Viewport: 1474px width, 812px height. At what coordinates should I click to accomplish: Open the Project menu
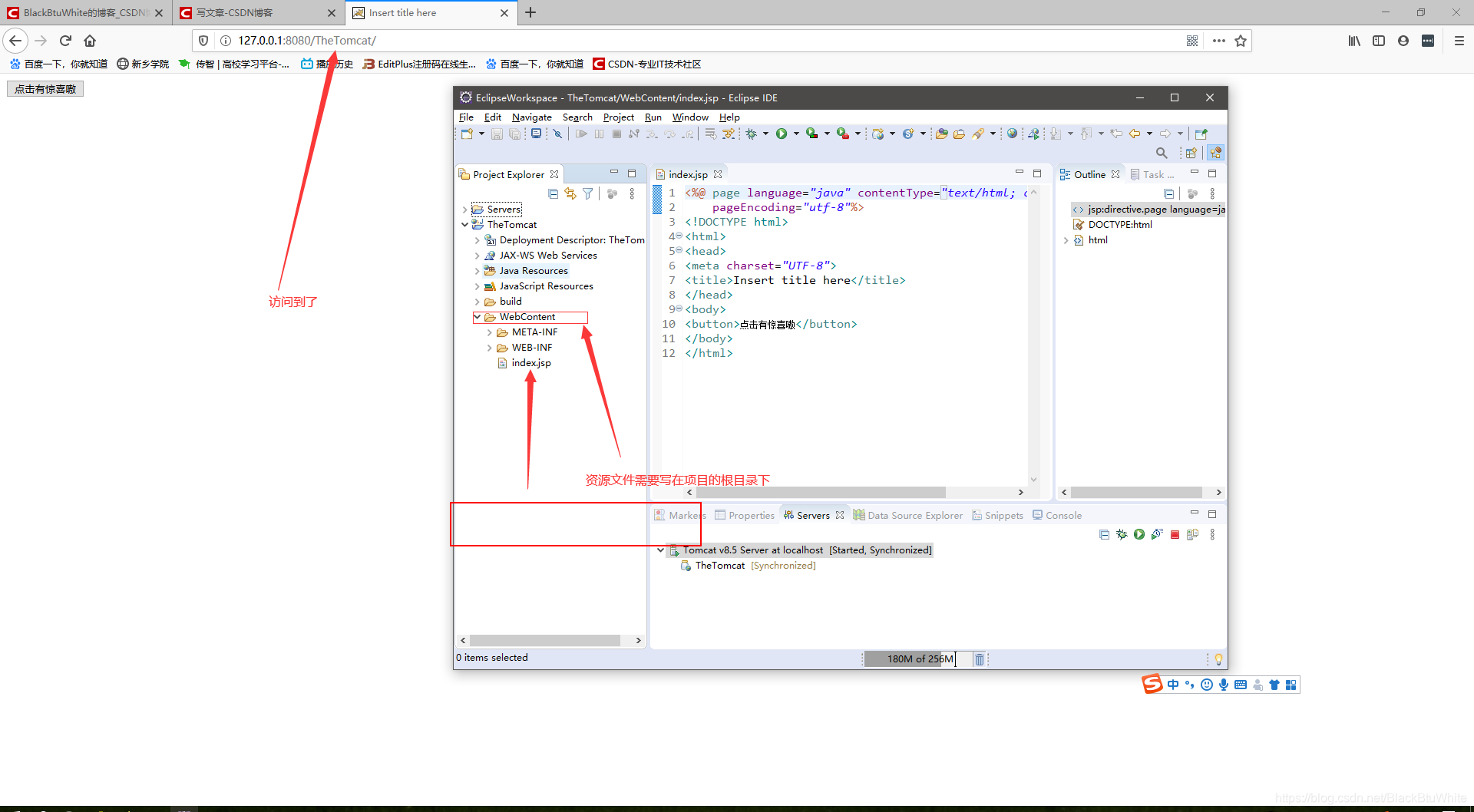[x=618, y=117]
